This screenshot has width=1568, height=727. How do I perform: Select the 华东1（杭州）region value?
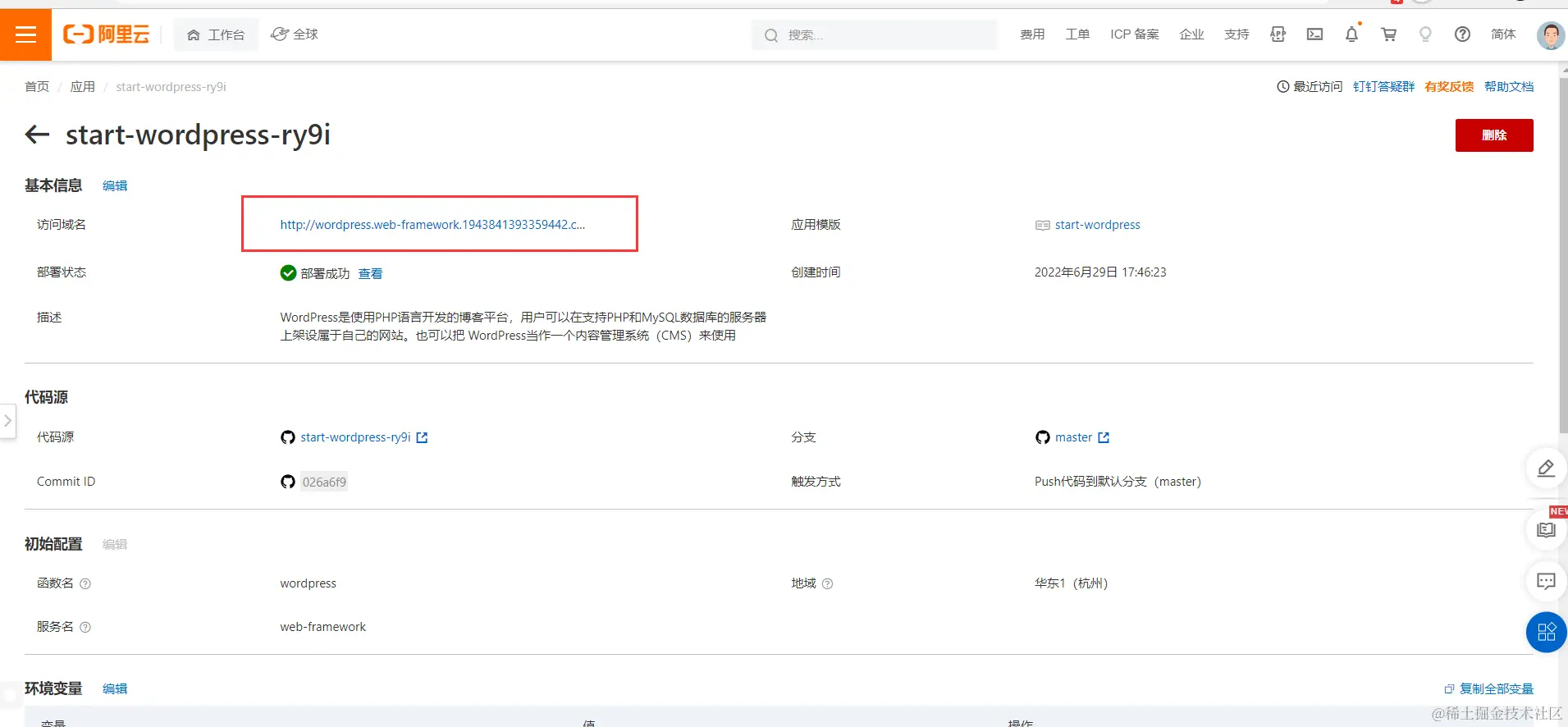pyautogui.click(x=1072, y=583)
